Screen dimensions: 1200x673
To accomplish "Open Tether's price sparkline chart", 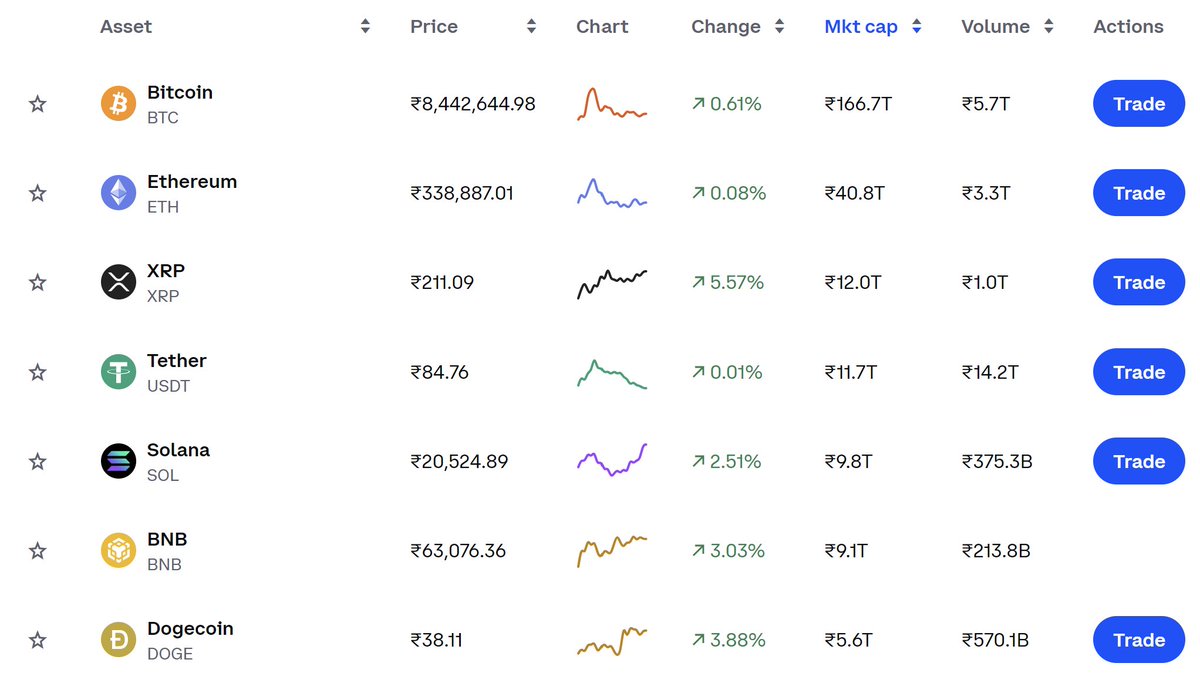I will point(612,373).
